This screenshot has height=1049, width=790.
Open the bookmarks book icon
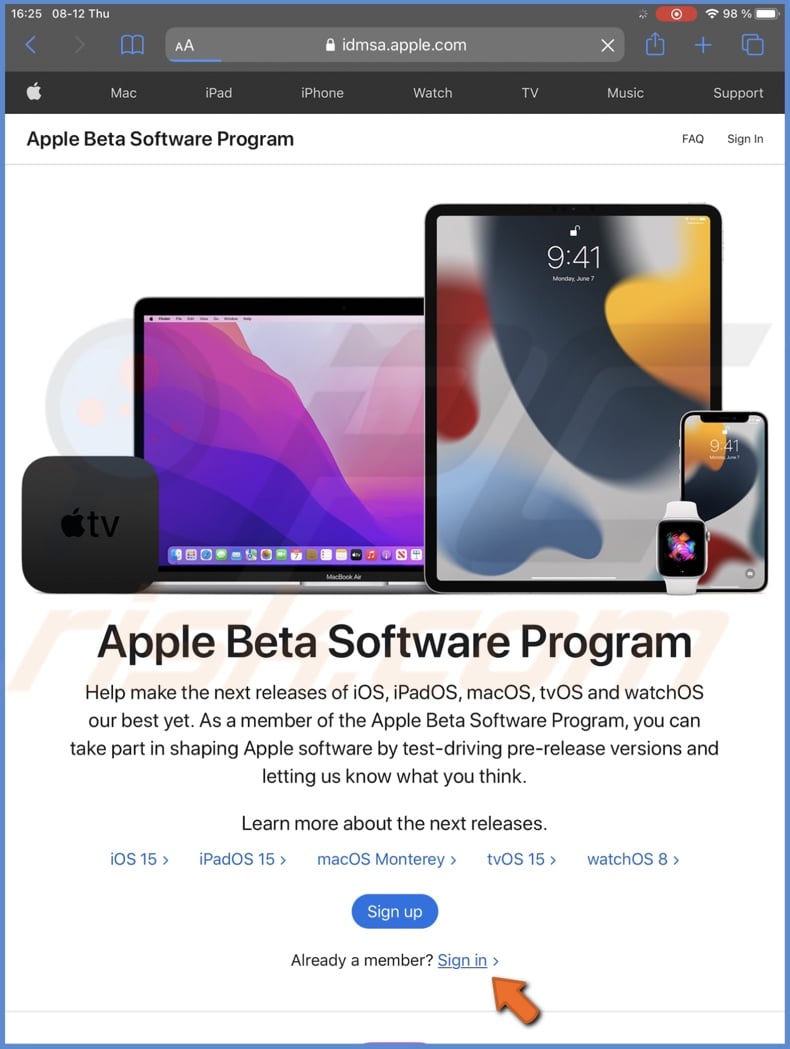pos(132,45)
